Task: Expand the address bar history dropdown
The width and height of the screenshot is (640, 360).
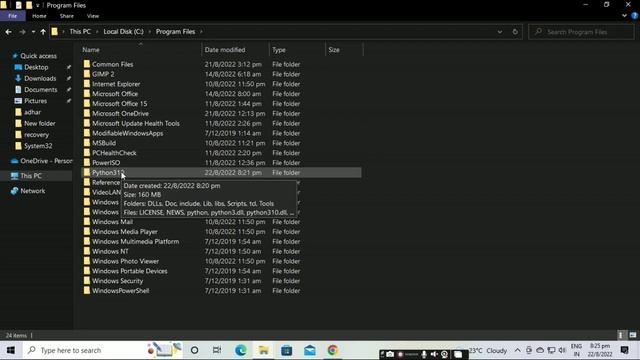Action: coord(500,32)
